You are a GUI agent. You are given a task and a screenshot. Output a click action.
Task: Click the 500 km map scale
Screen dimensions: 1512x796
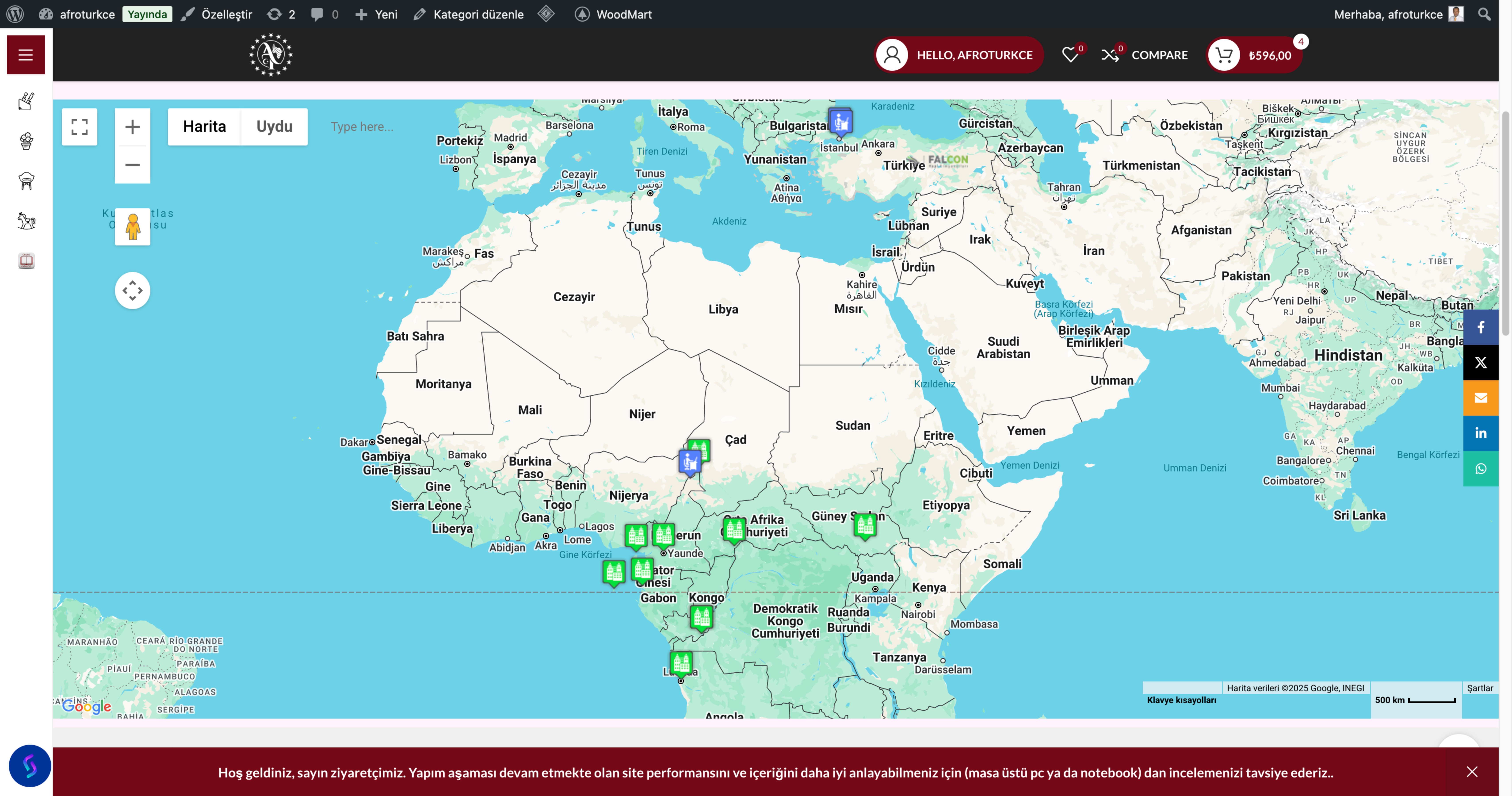(x=1415, y=700)
